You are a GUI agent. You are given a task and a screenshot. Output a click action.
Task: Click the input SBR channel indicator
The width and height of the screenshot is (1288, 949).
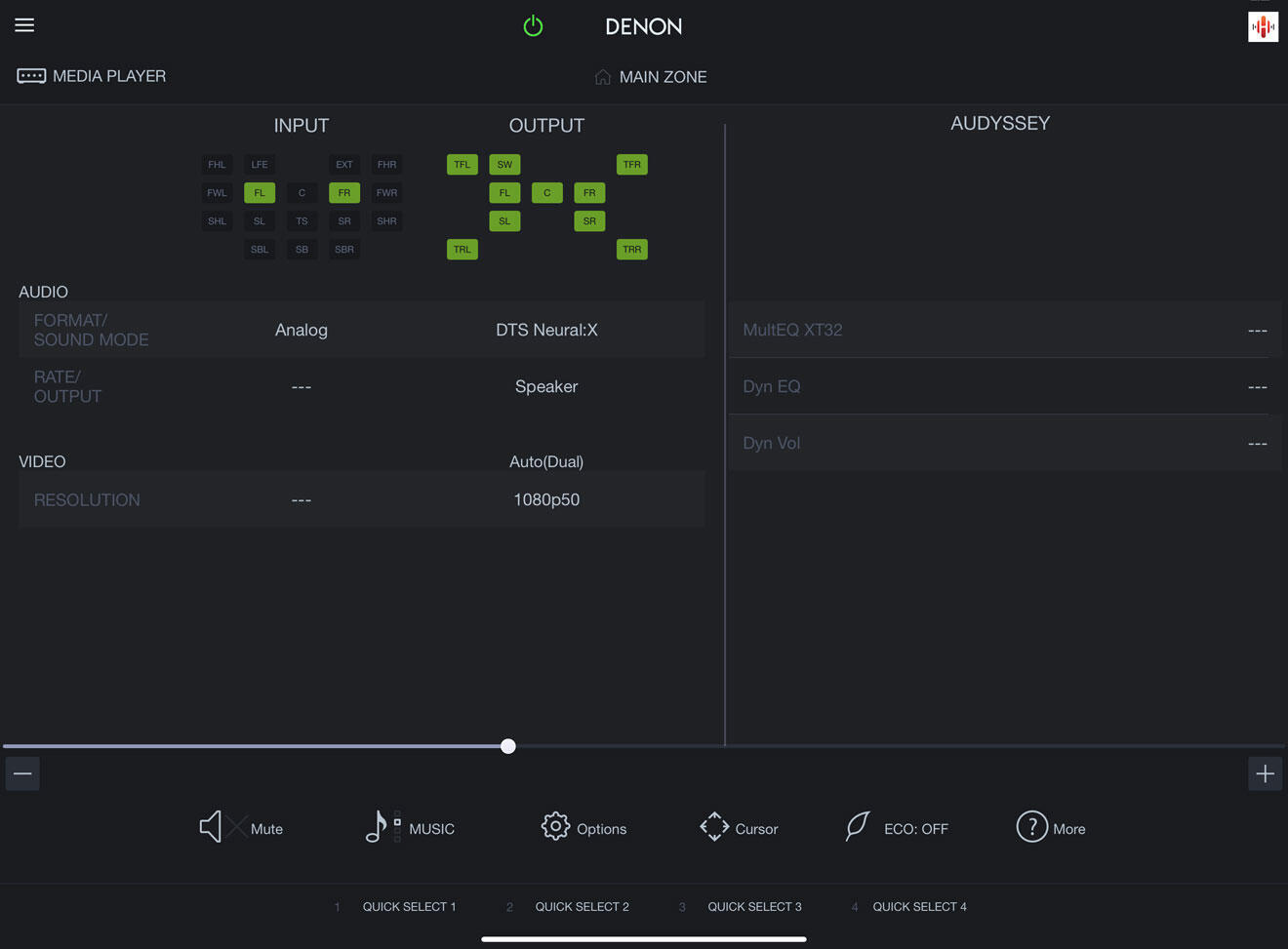coord(344,250)
